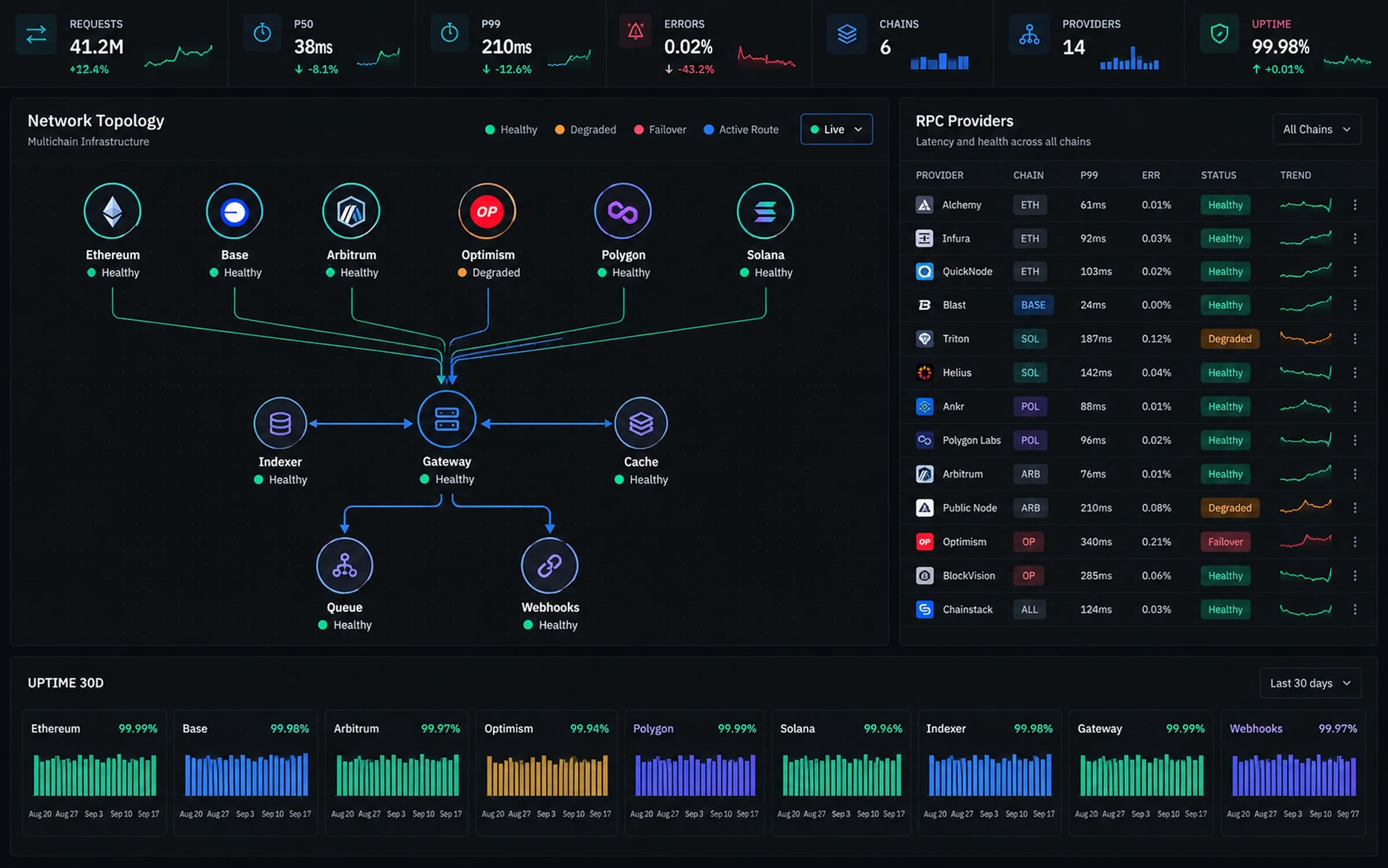Sort by the PROVIDER column header
Screen dimensions: 1388x868
tap(939, 175)
